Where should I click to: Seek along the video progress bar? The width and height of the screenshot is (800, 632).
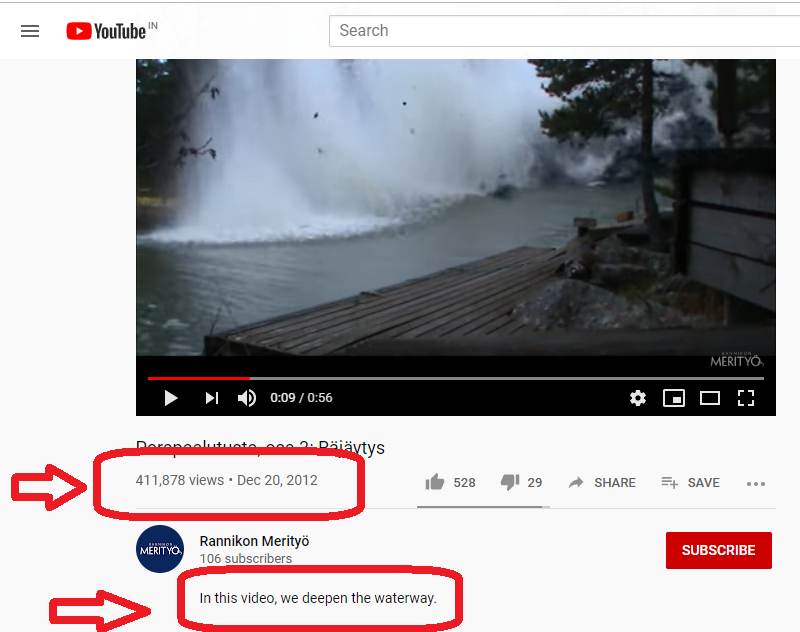[456, 378]
